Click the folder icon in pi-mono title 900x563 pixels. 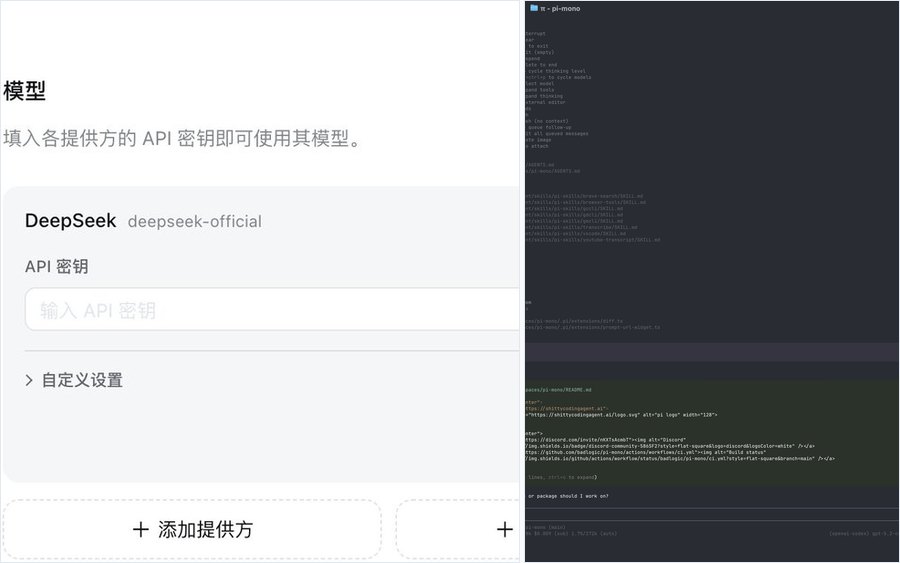(x=534, y=8)
